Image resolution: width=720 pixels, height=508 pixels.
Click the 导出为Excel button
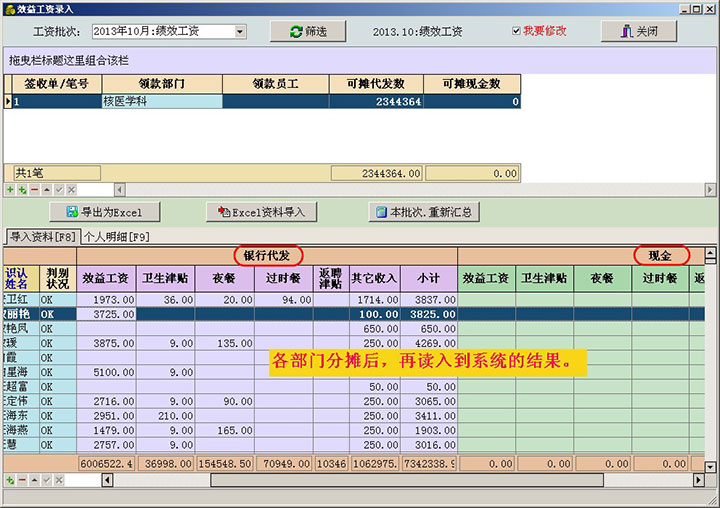(x=105, y=212)
